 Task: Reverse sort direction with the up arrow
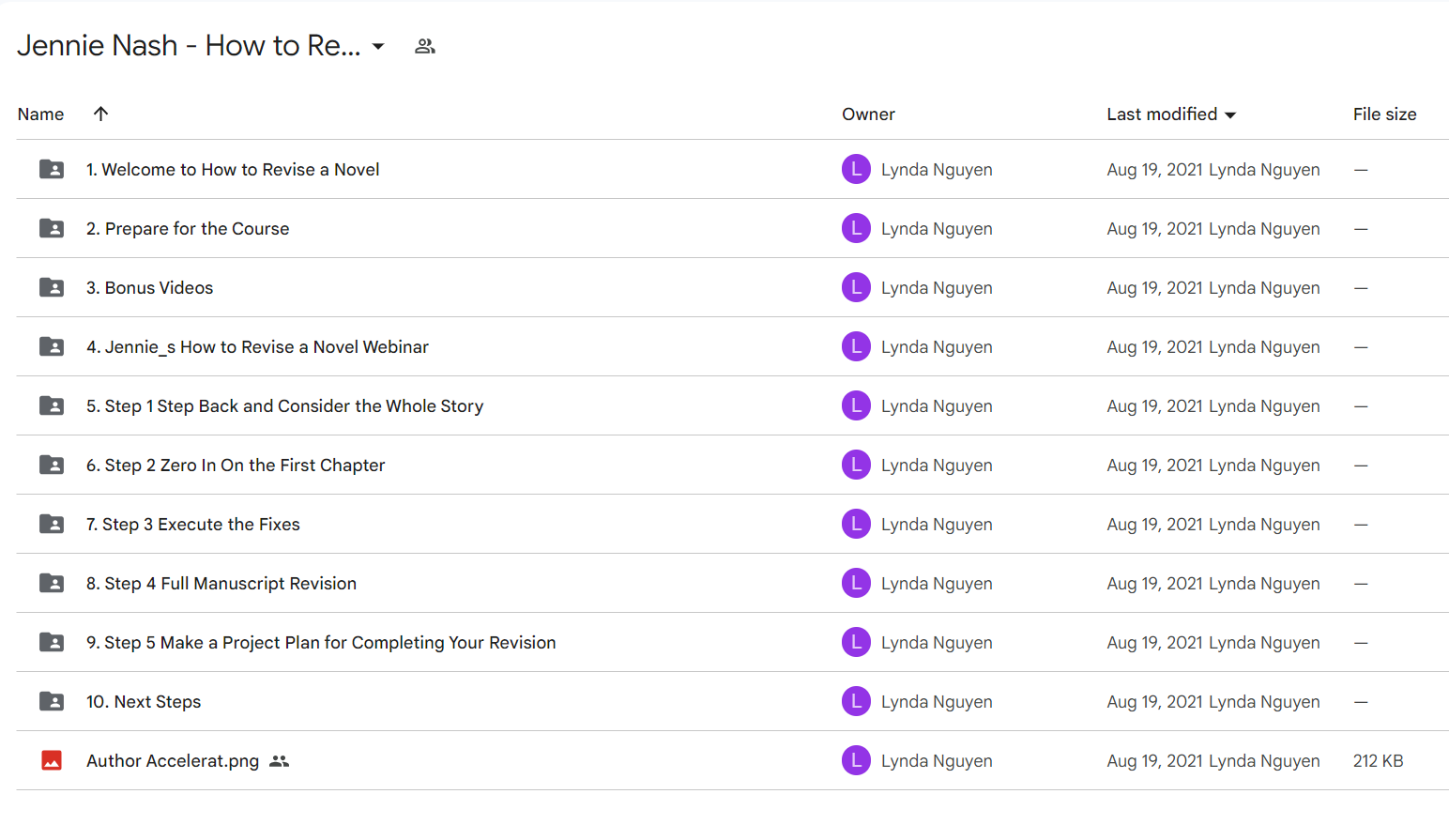point(100,114)
